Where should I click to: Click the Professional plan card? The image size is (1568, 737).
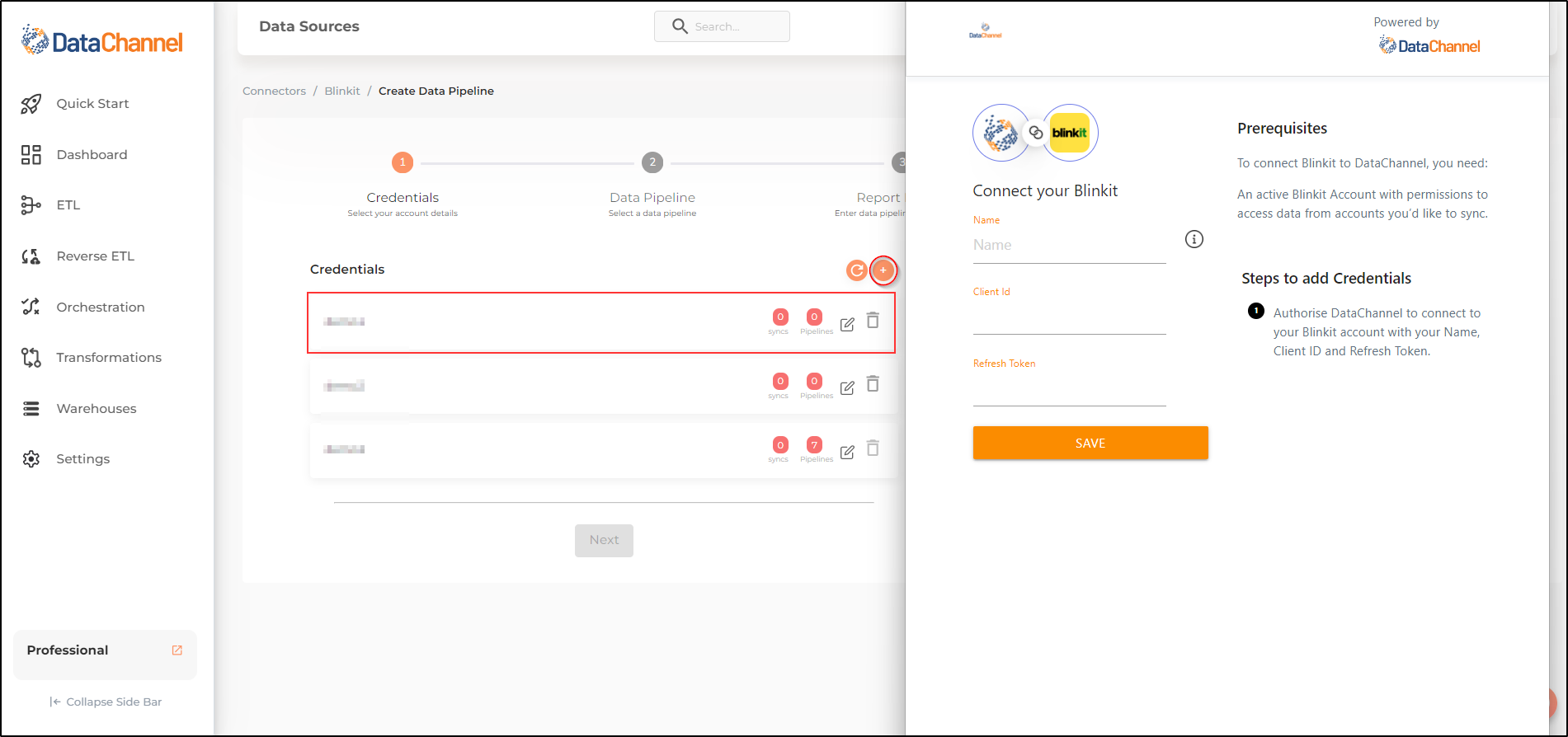(x=105, y=655)
